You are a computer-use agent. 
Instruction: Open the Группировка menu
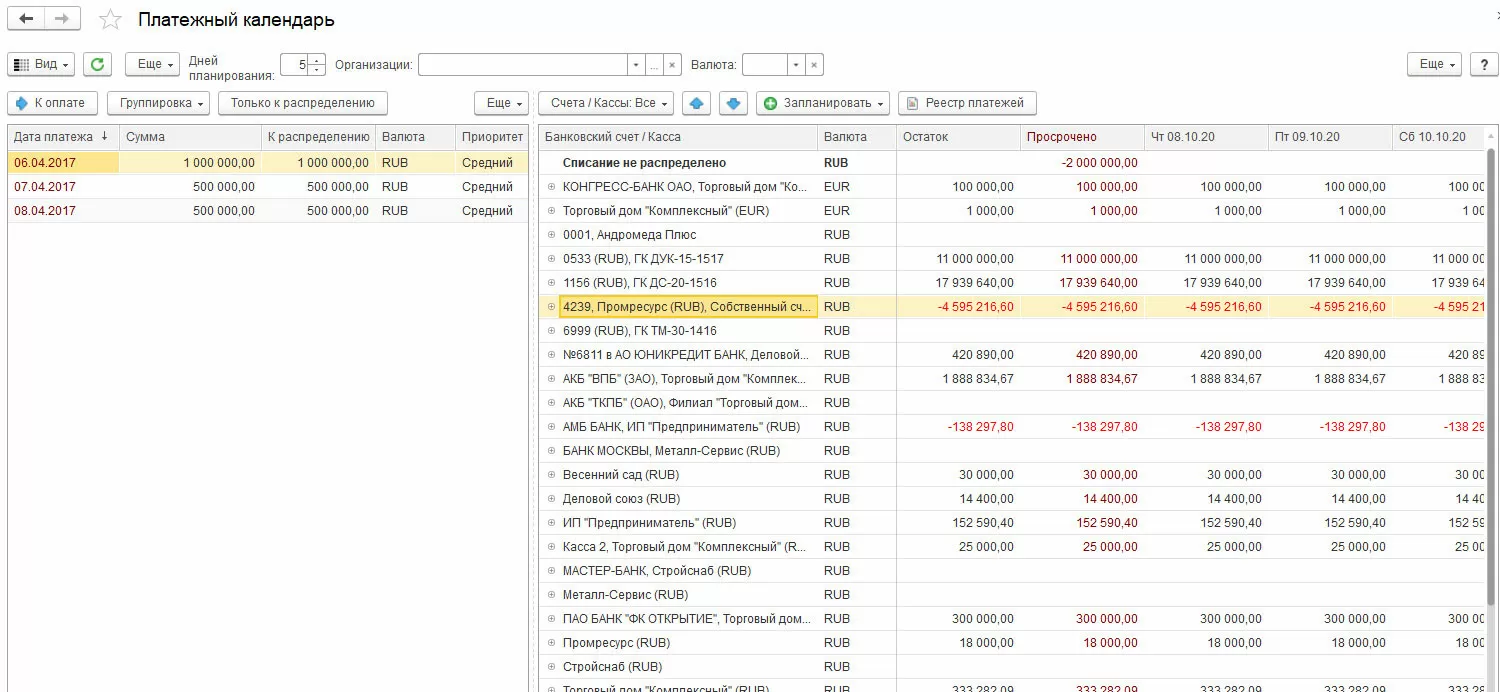click(158, 103)
